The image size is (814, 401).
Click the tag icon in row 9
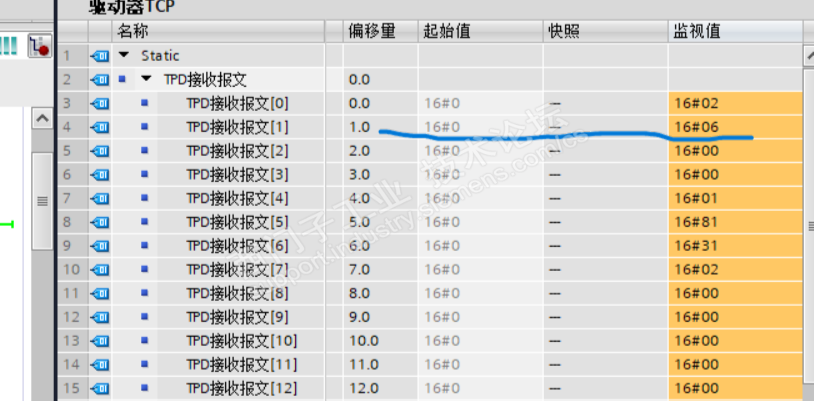point(100,246)
